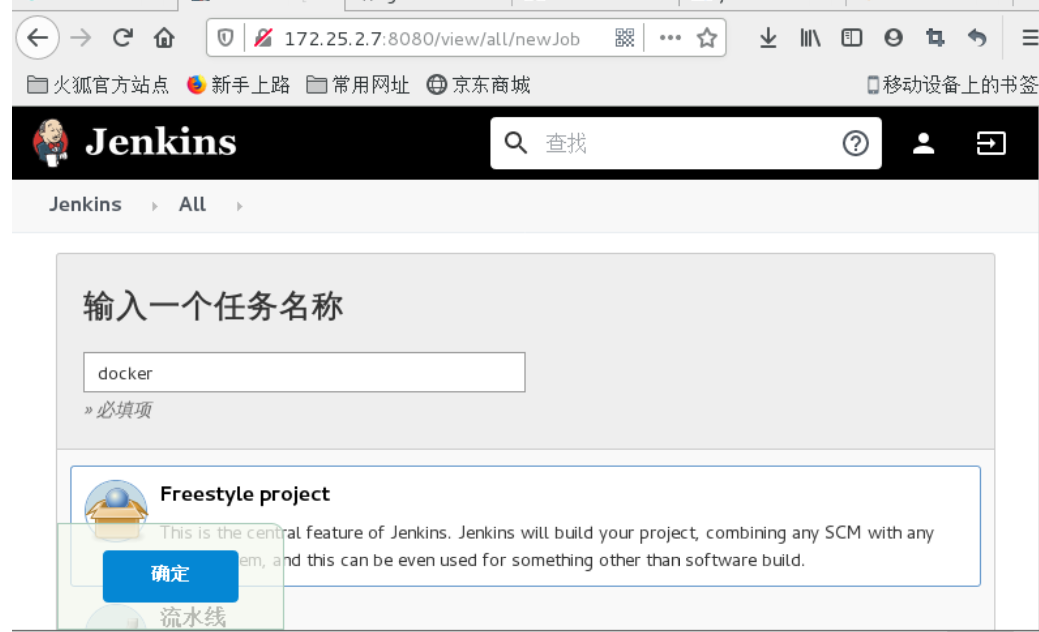Click the Freestyle project box icon
This screenshot has width=1039, height=632.
[x=116, y=511]
